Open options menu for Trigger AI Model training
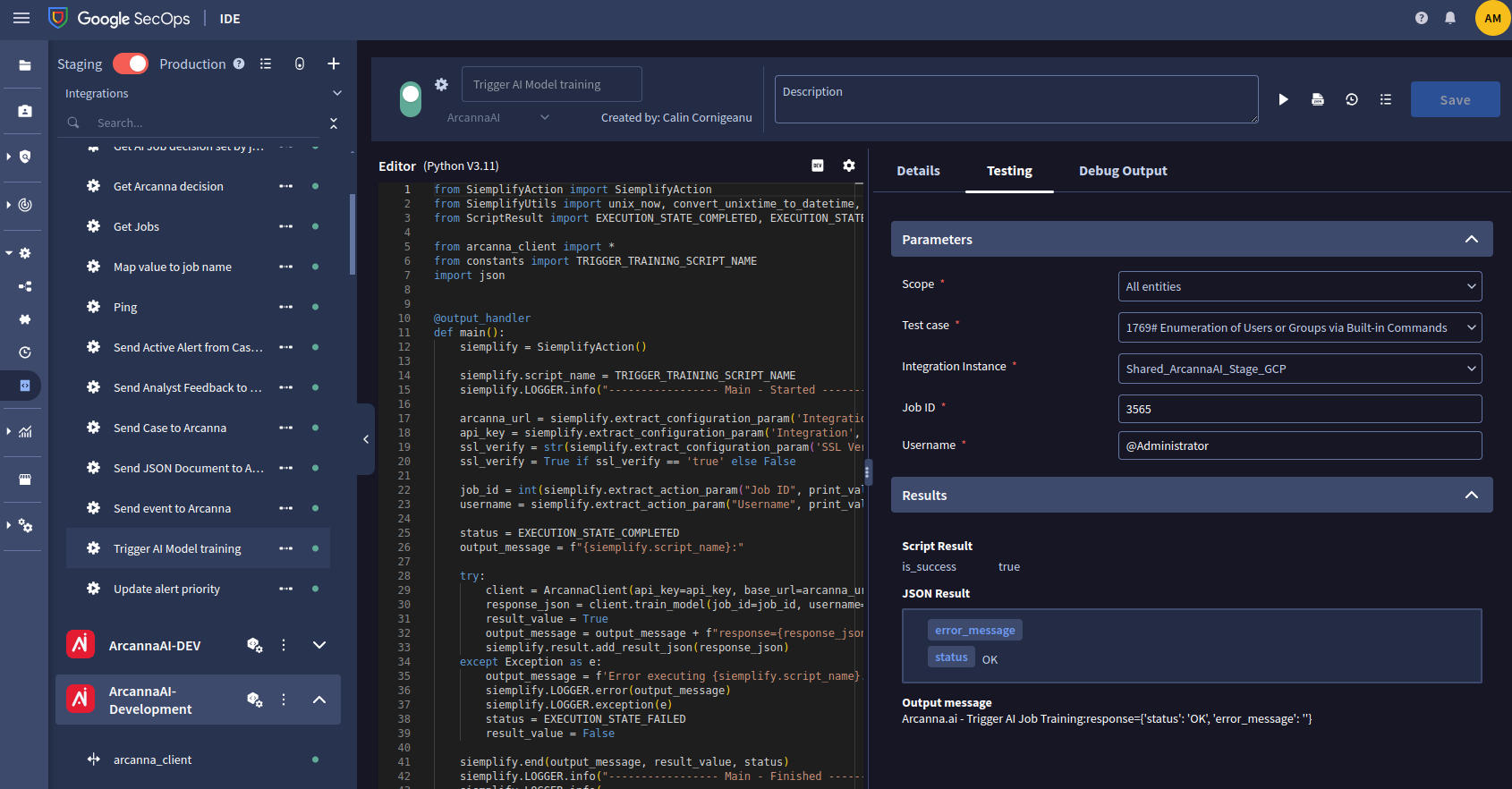 tap(286, 548)
